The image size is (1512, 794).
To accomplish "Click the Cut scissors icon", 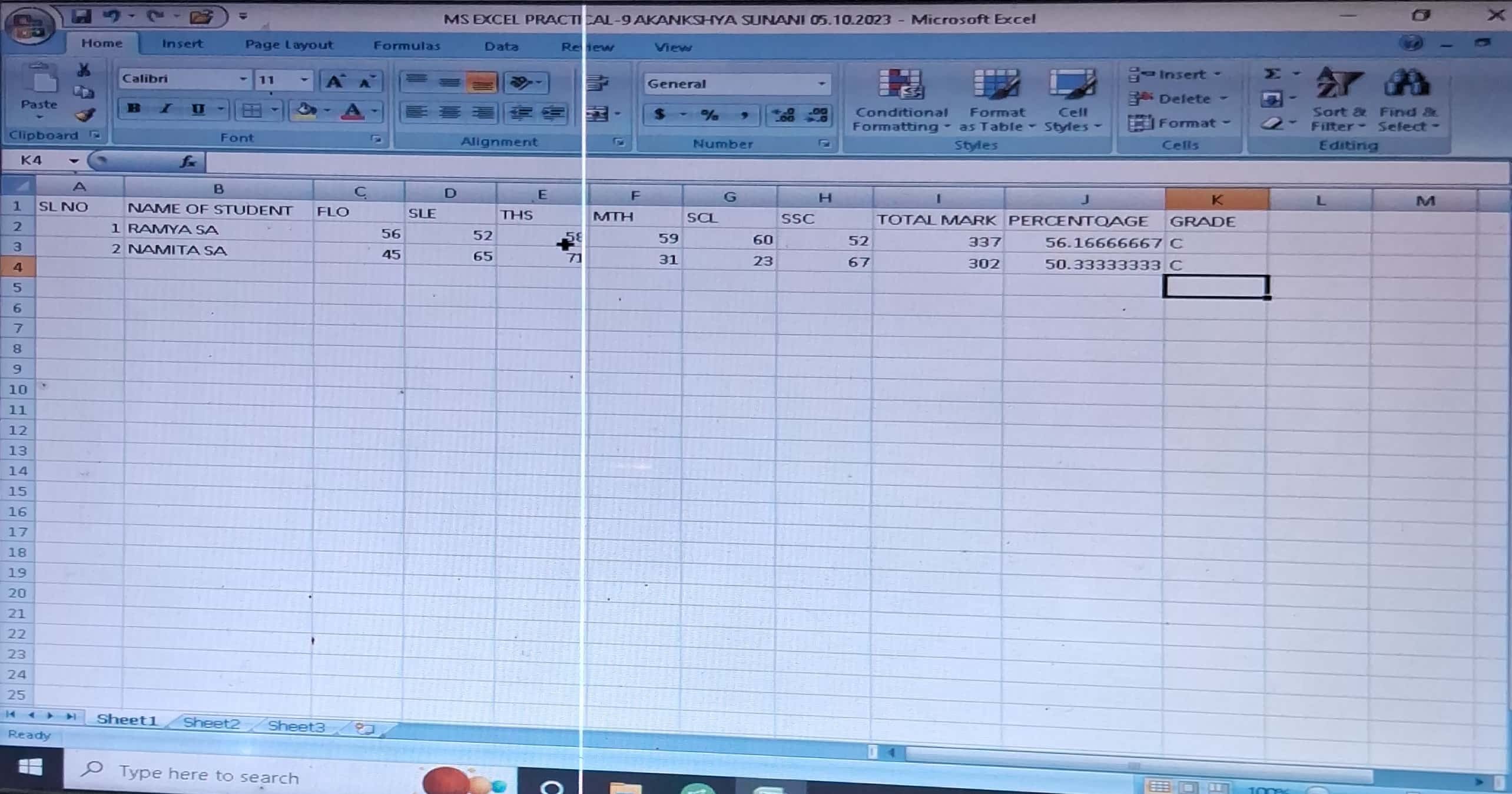I will tap(84, 71).
